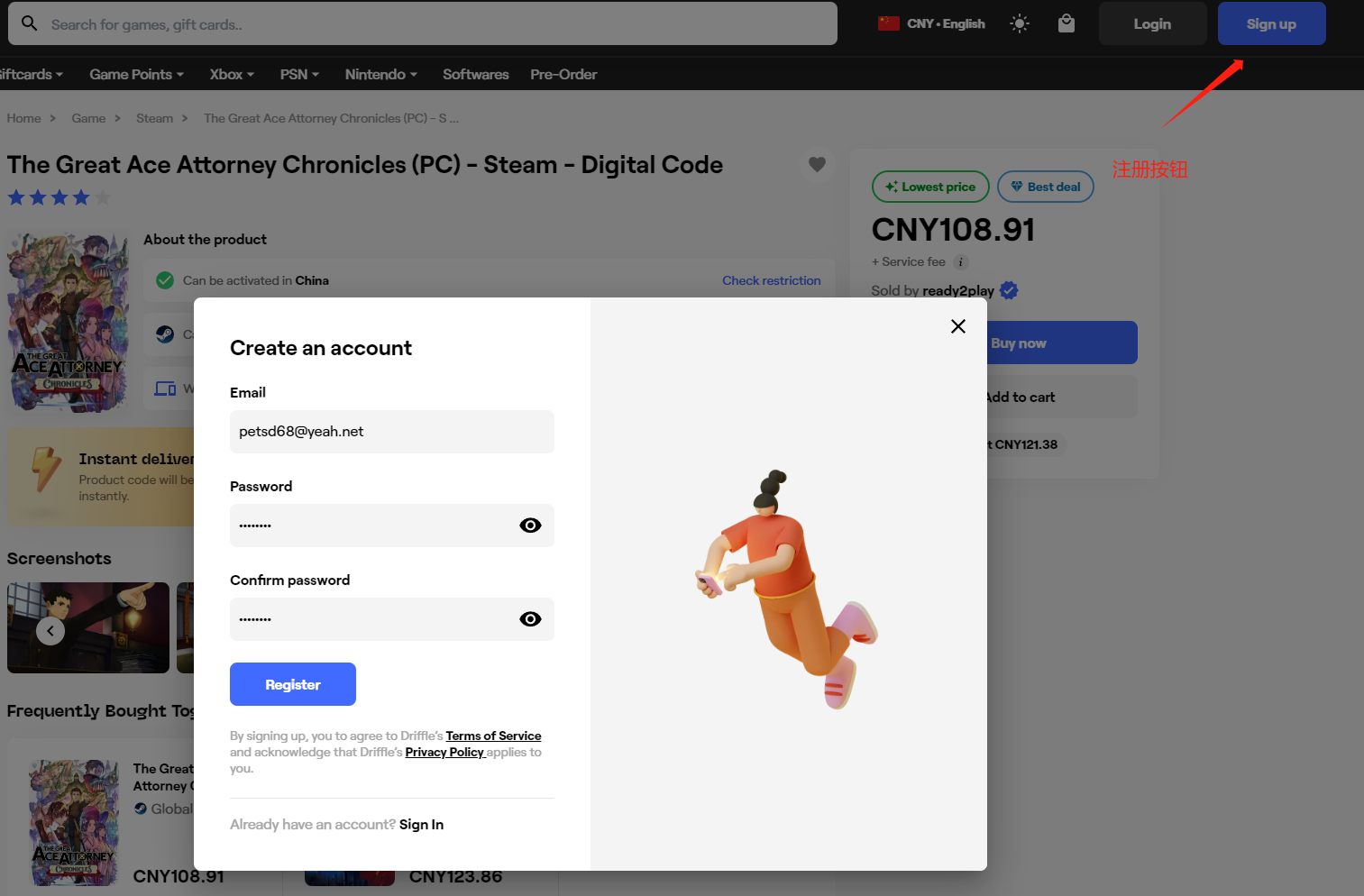The height and width of the screenshot is (896, 1364).
Task: Open the first screenshot thumbnail
Action: (88, 627)
